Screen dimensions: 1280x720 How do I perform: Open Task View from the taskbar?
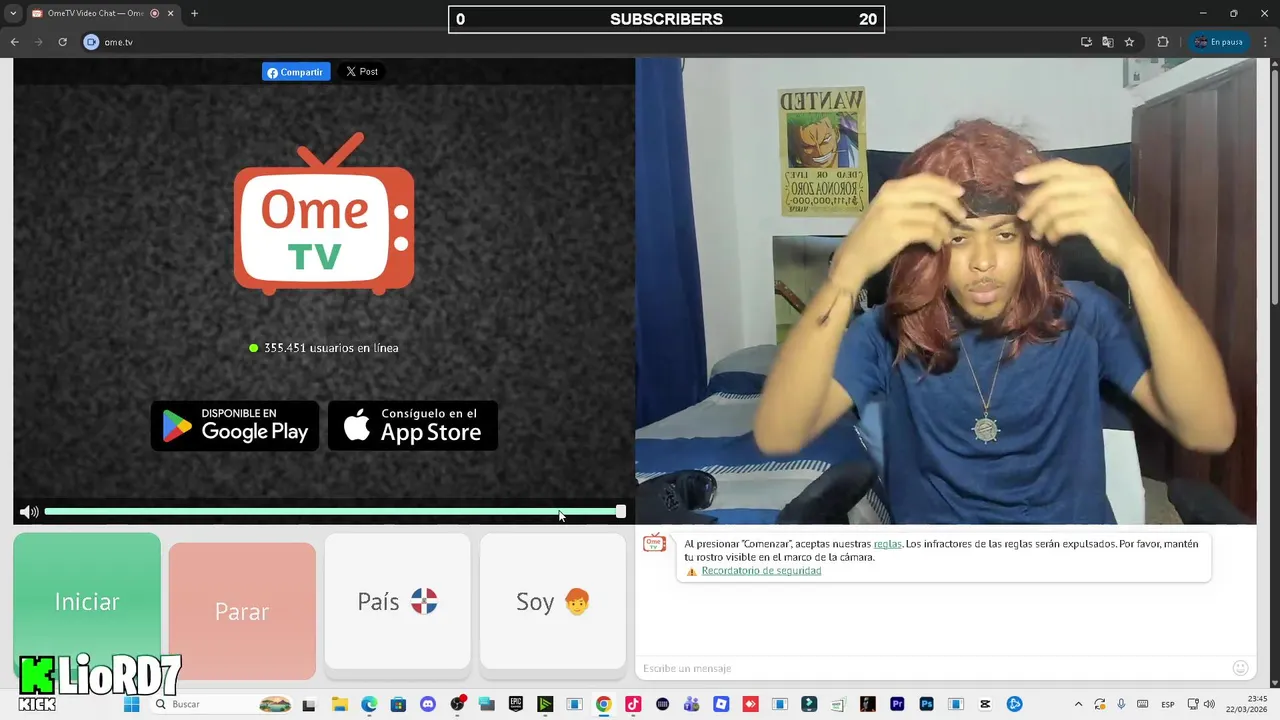coord(309,705)
